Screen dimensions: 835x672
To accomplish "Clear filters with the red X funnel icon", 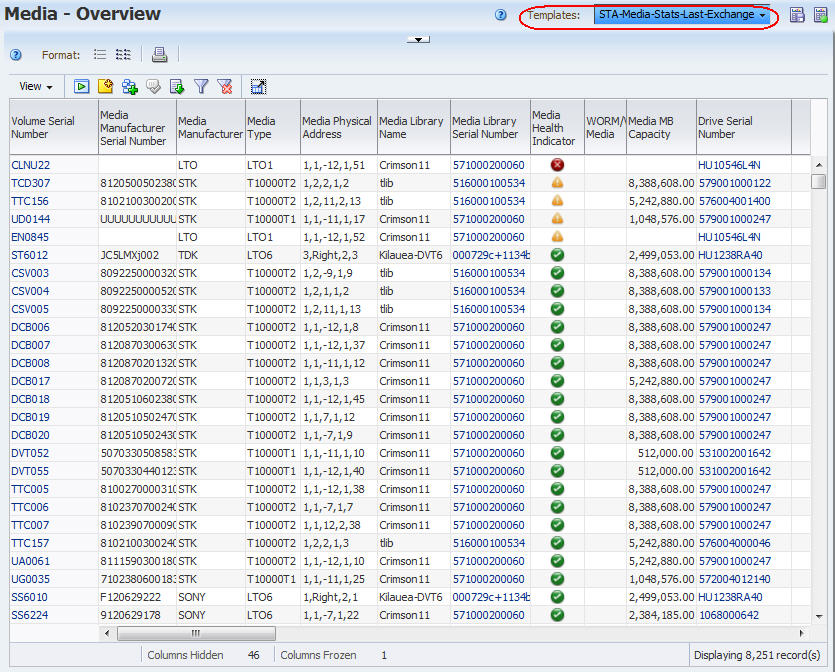I will click(x=225, y=87).
